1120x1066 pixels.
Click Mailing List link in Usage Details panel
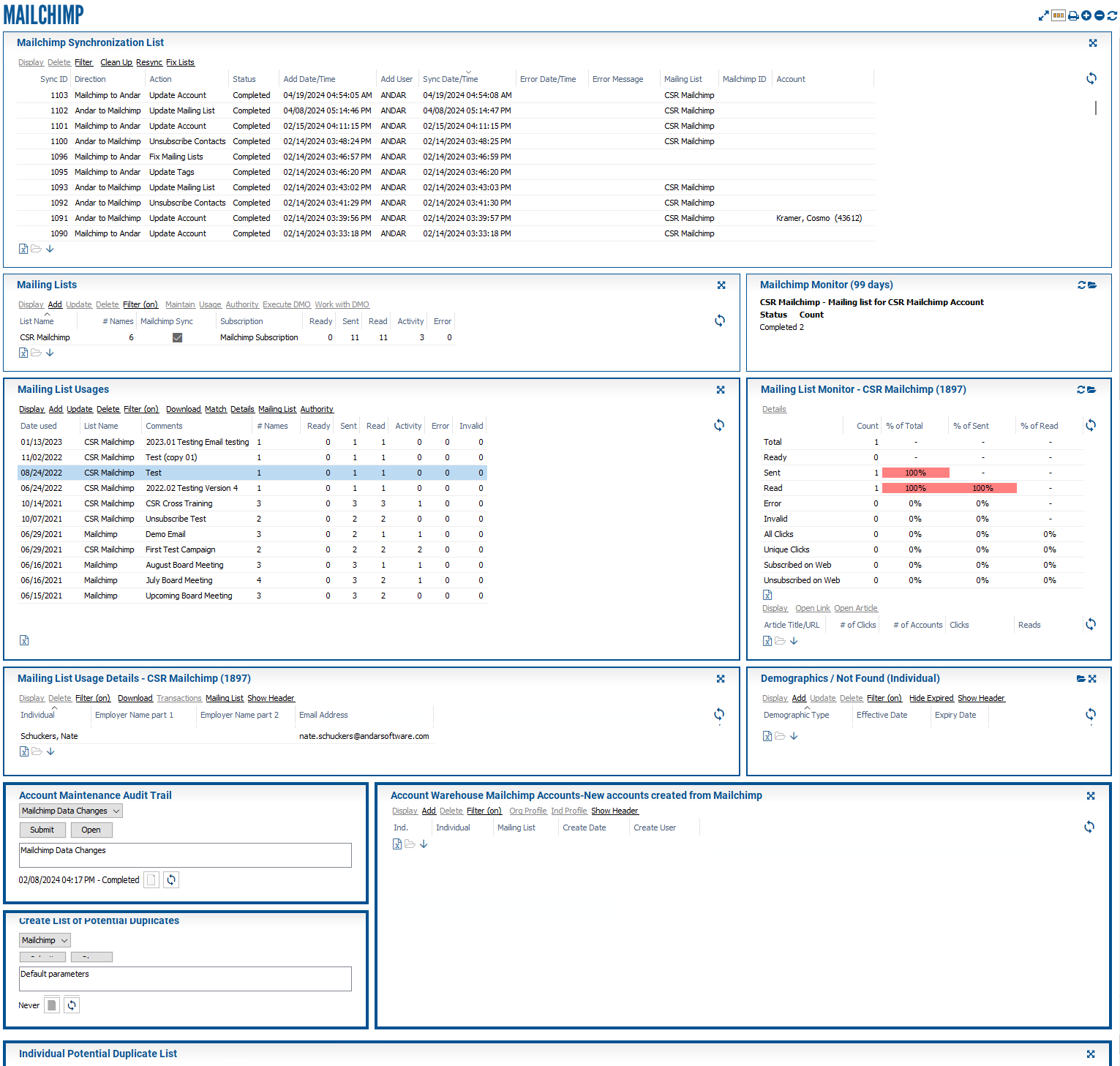pyautogui.click(x=225, y=698)
